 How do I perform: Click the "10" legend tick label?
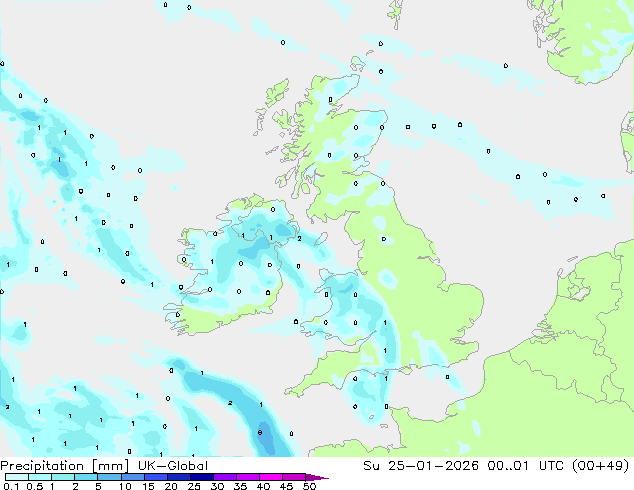125,486
